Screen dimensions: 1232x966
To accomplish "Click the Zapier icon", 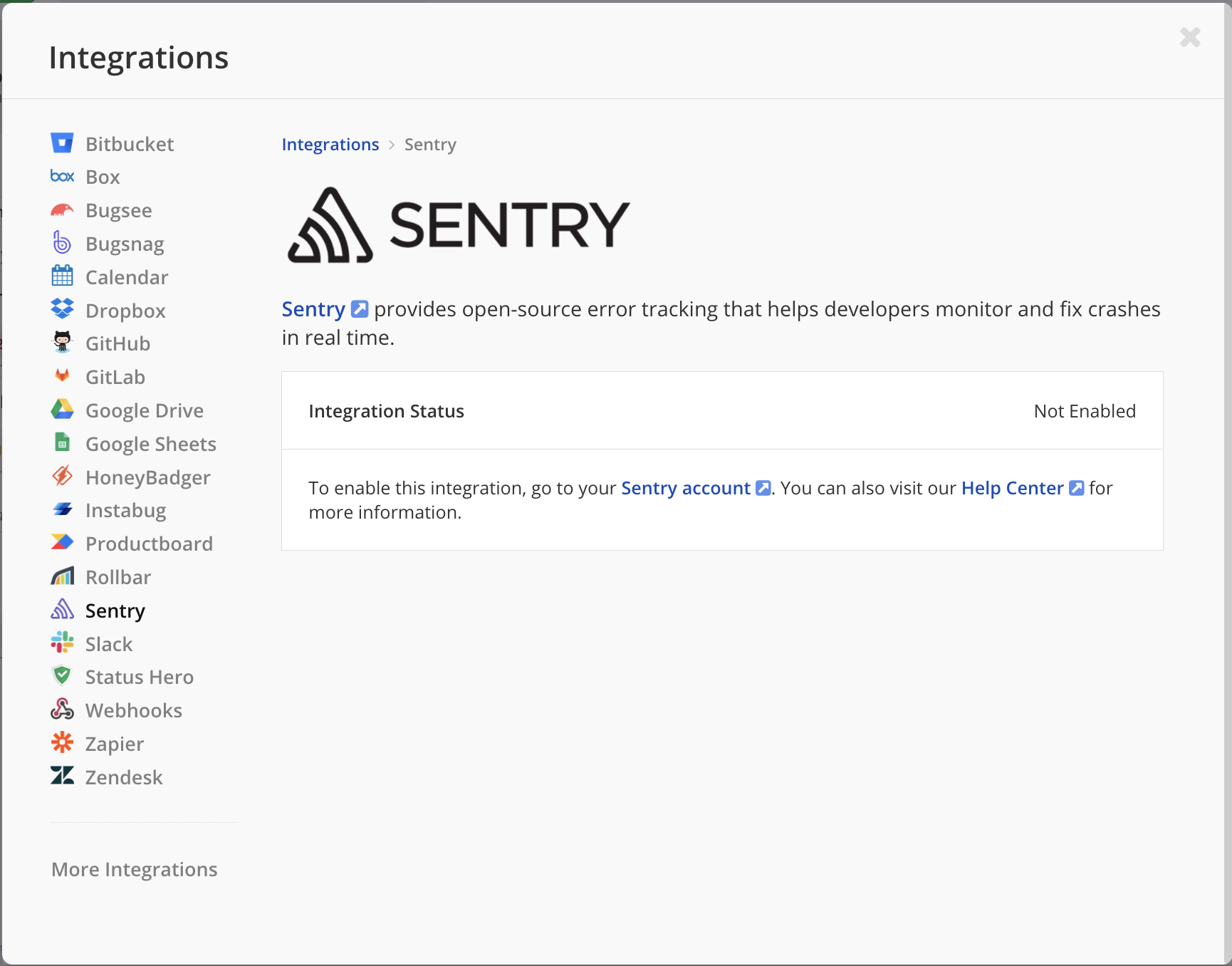I will click(x=62, y=742).
